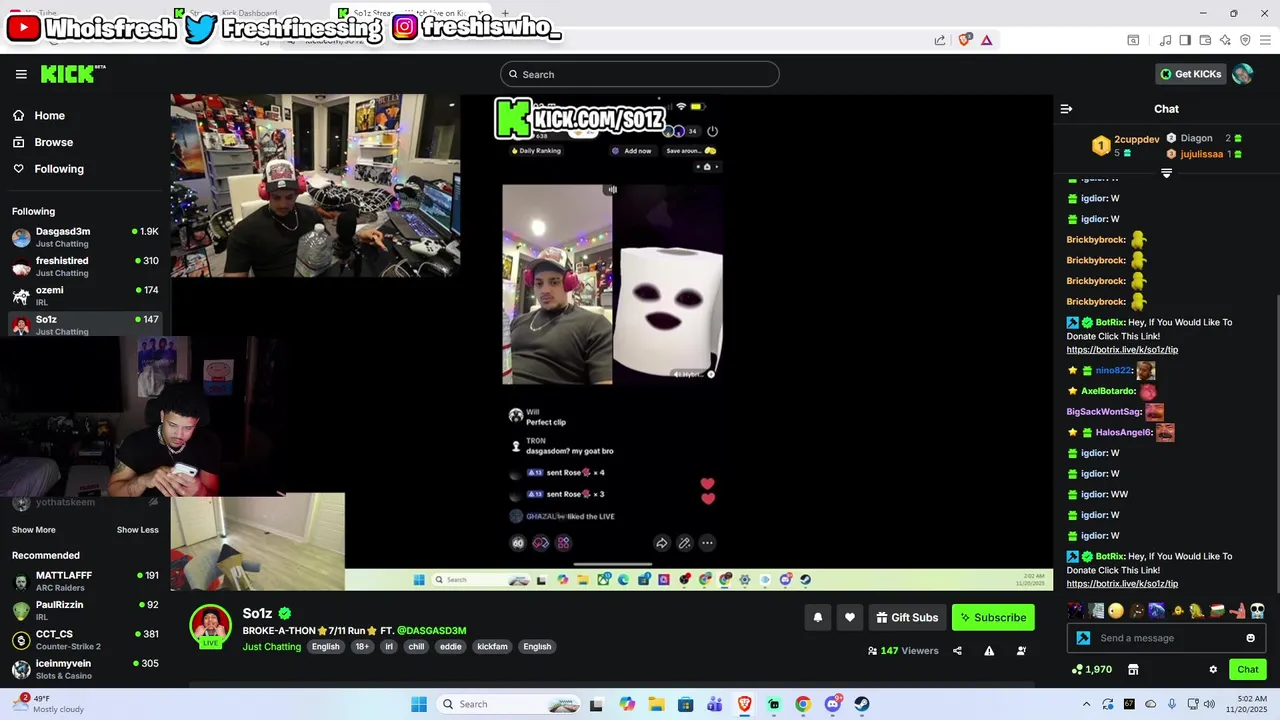The image size is (1280, 720).
Task: Click jujulissaa in the chat leaderboard
Action: tap(1201, 154)
